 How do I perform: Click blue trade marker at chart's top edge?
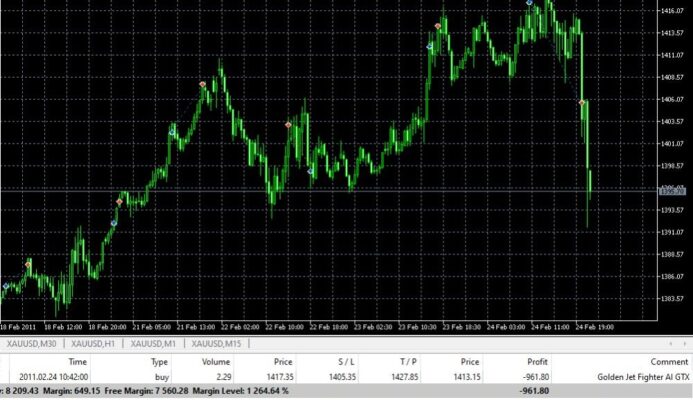(529, 3)
